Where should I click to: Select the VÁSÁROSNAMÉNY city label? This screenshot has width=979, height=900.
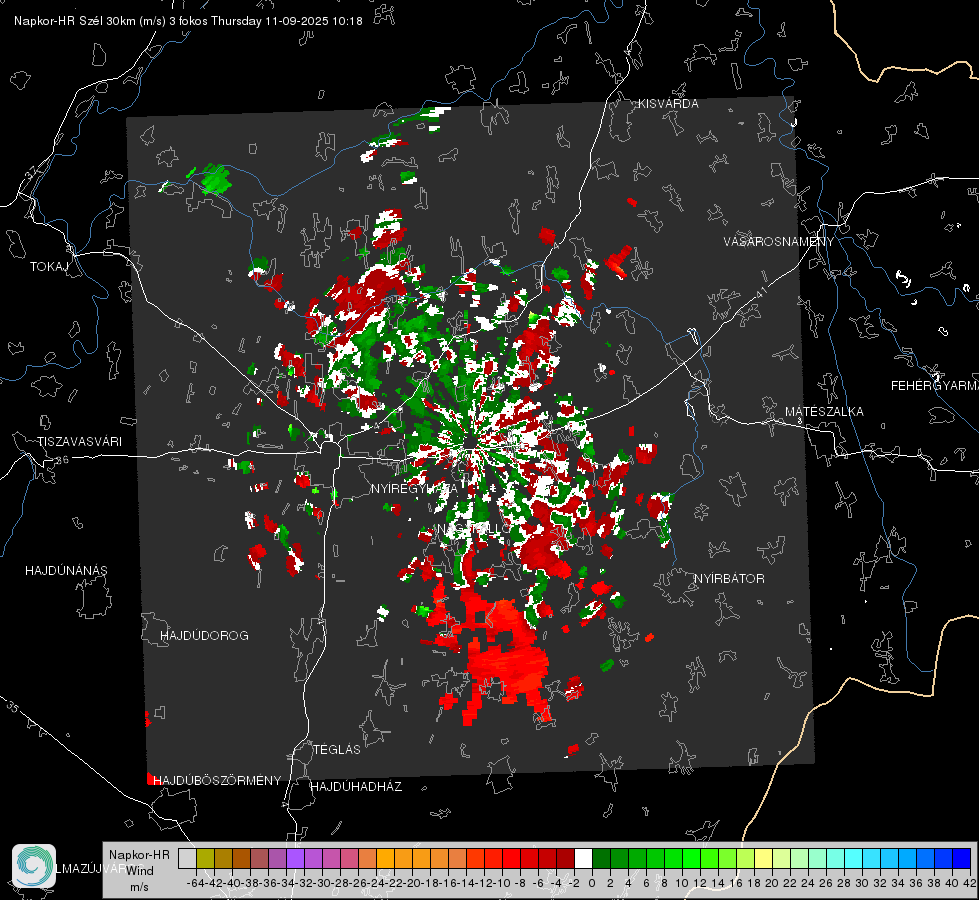pos(779,242)
